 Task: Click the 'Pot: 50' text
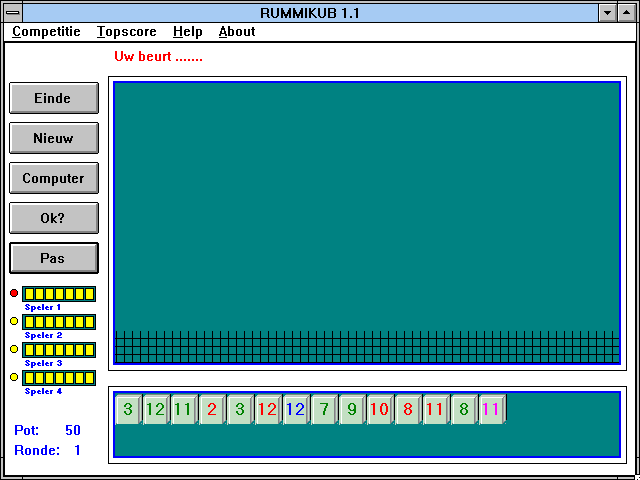point(47,430)
